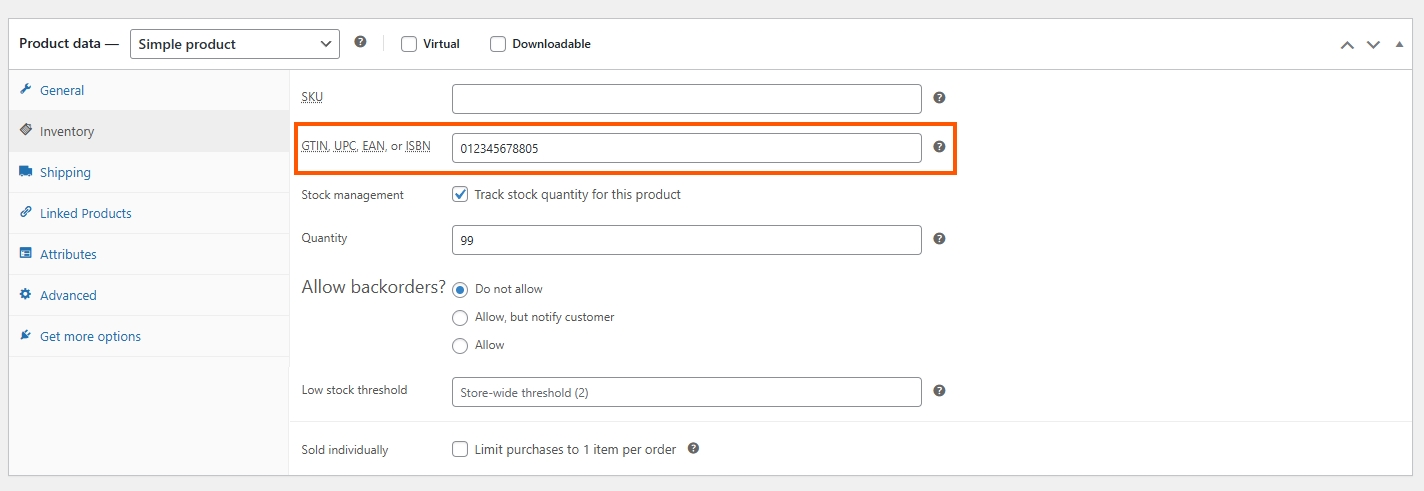Tick the Downloadable checkbox
Image resolution: width=1424 pixels, height=491 pixels.
pos(498,44)
